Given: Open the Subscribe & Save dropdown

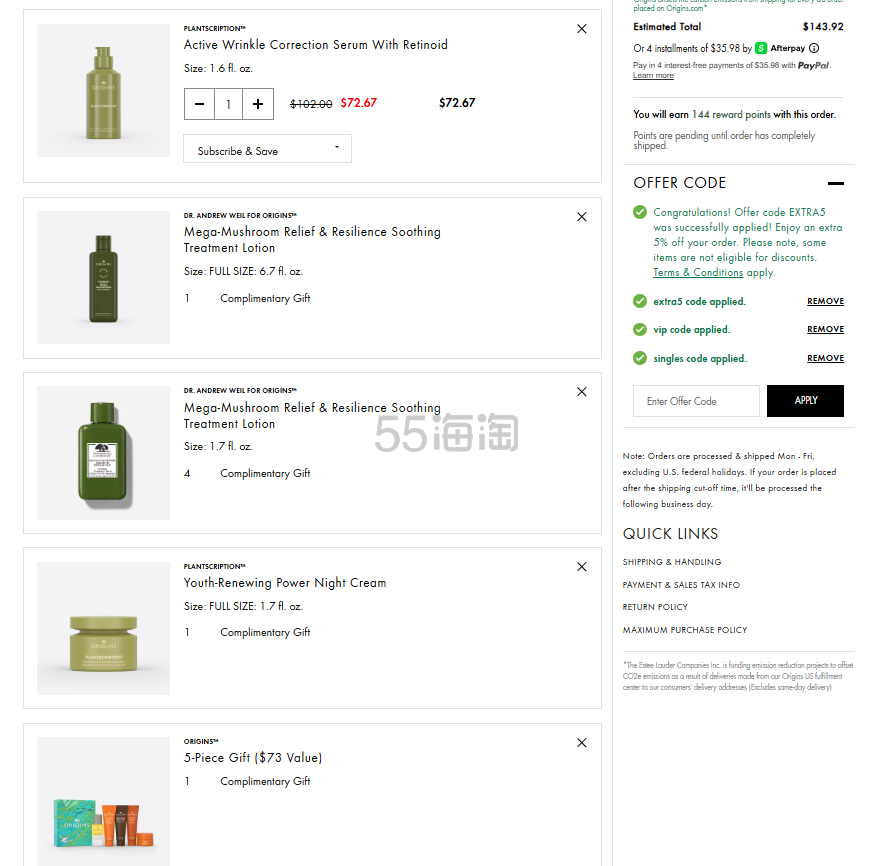Looking at the screenshot, I should coord(267,149).
